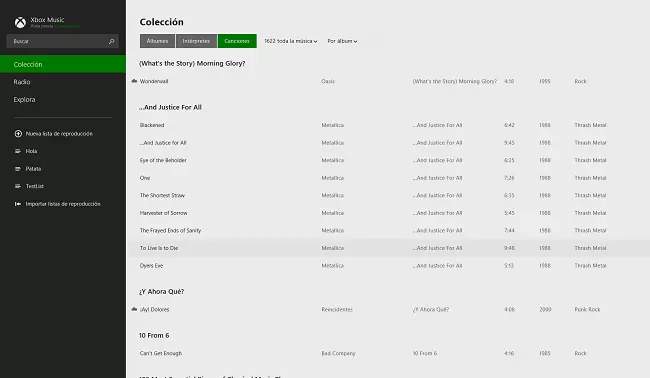Click the artist Oasis
Screen dimensions: 650x378
(x=328, y=81)
